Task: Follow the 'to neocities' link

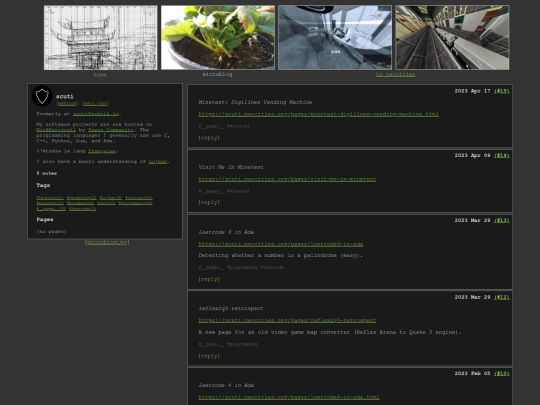Action: pos(395,74)
